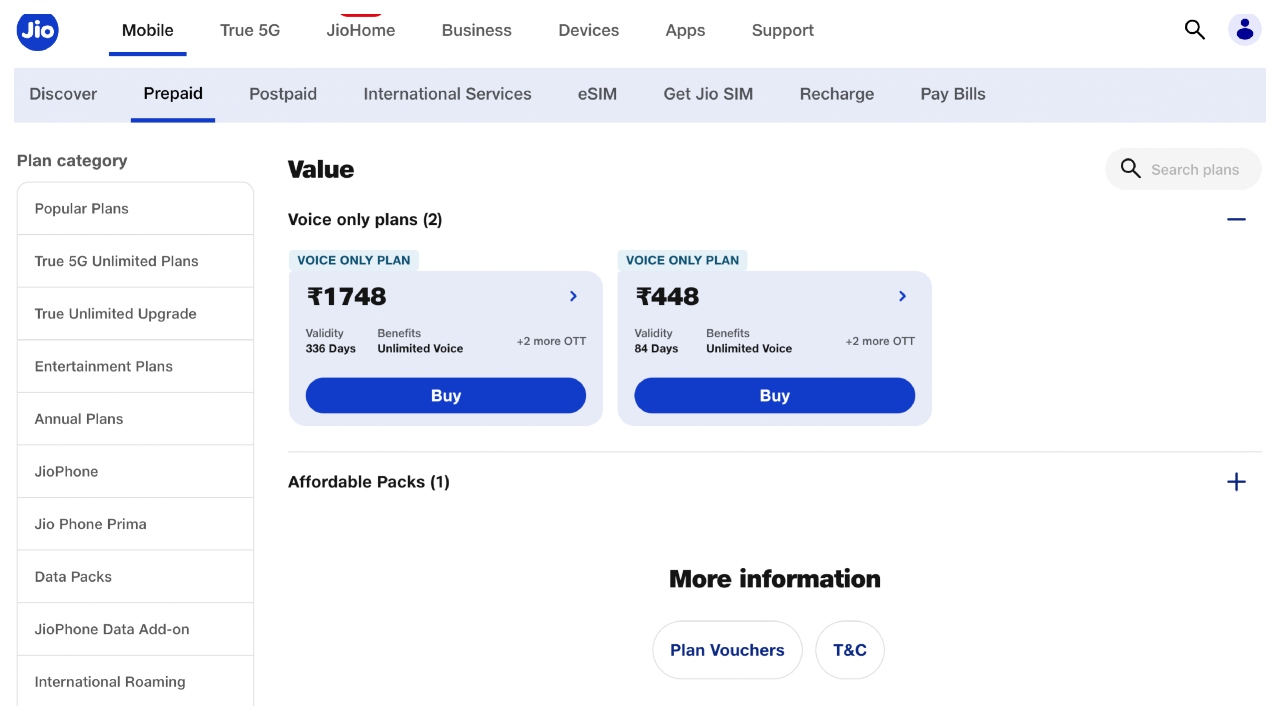Open the Plan Vouchers link
Image resolution: width=1280 pixels, height=720 pixels.
pos(727,650)
